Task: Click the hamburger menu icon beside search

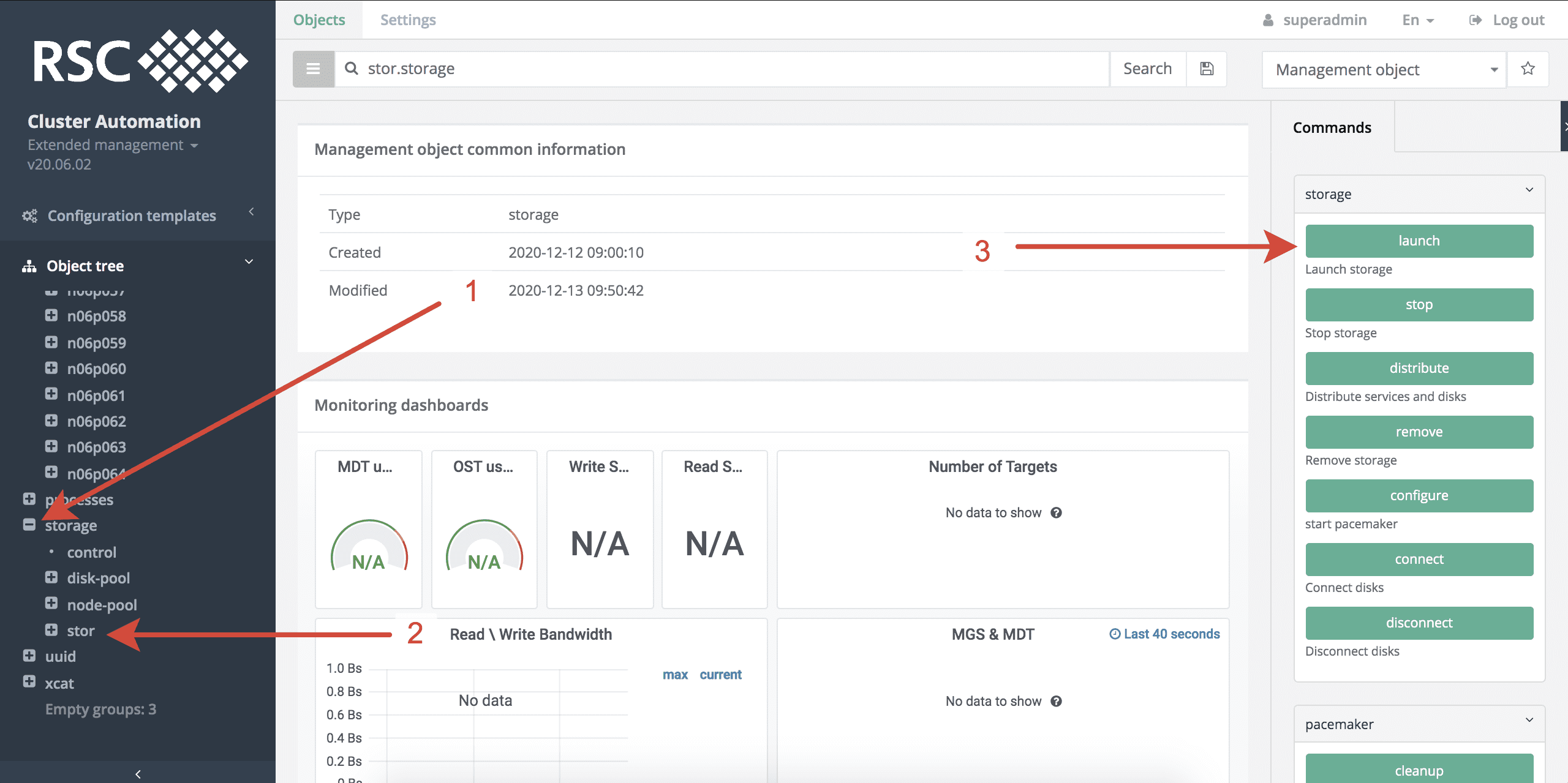Action: [313, 69]
